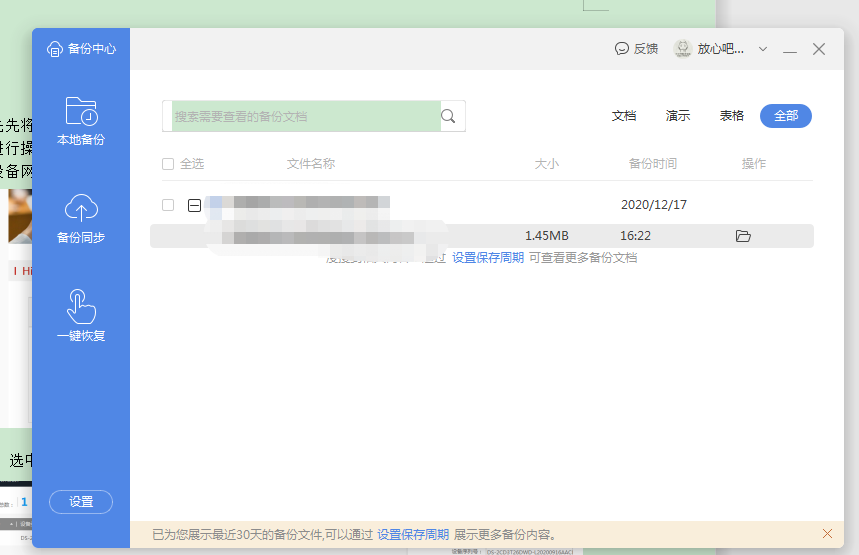This screenshot has height=555, width=859.
Task: Collapse the 2020/12/17 backup group
Action: [194, 205]
